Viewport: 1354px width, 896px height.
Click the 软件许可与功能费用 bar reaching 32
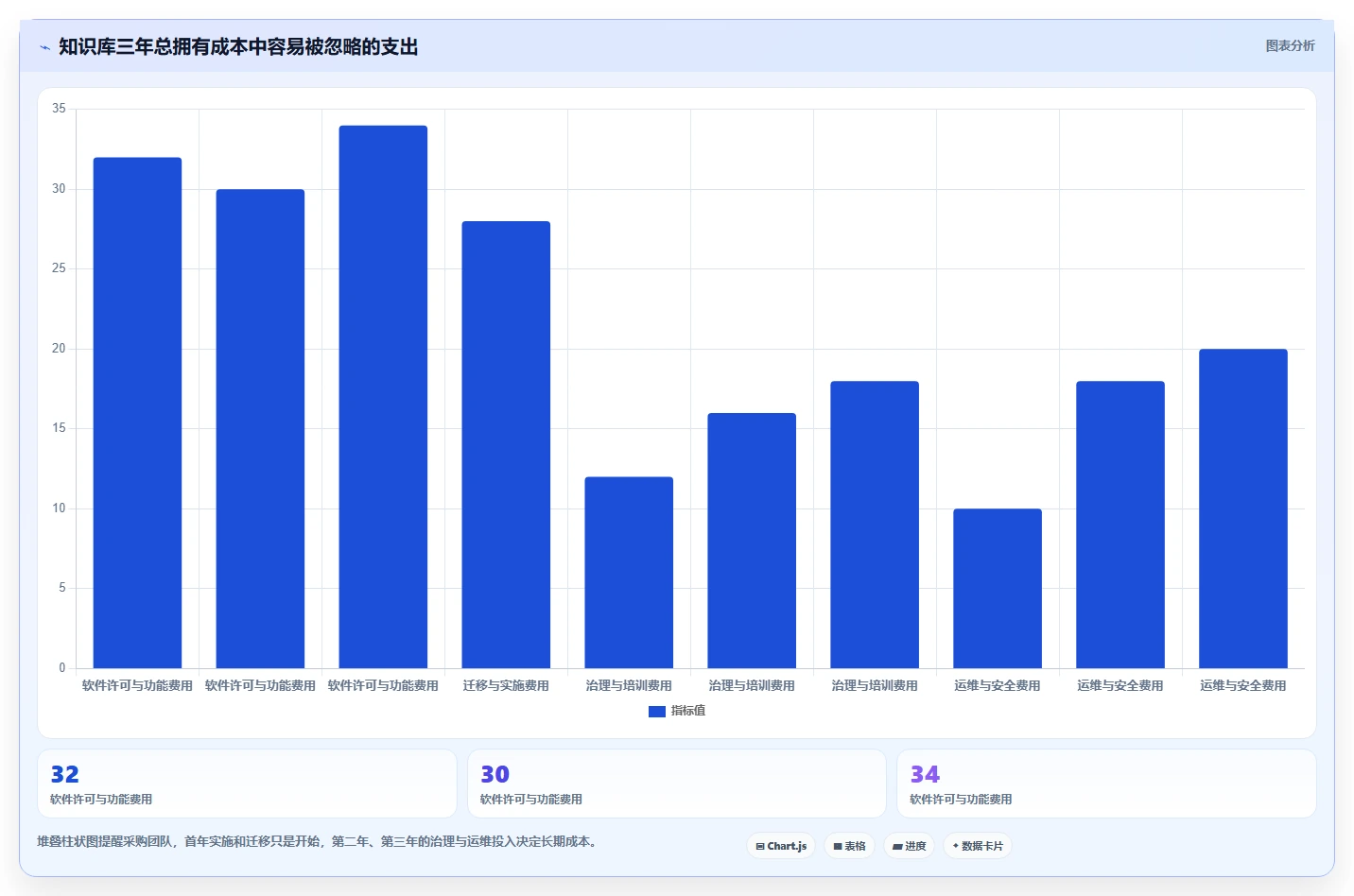click(x=137, y=413)
